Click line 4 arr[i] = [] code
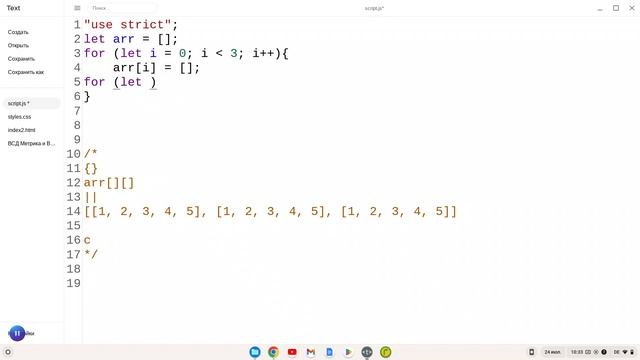The height and width of the screenshot is (360, 640). point(156,67)
